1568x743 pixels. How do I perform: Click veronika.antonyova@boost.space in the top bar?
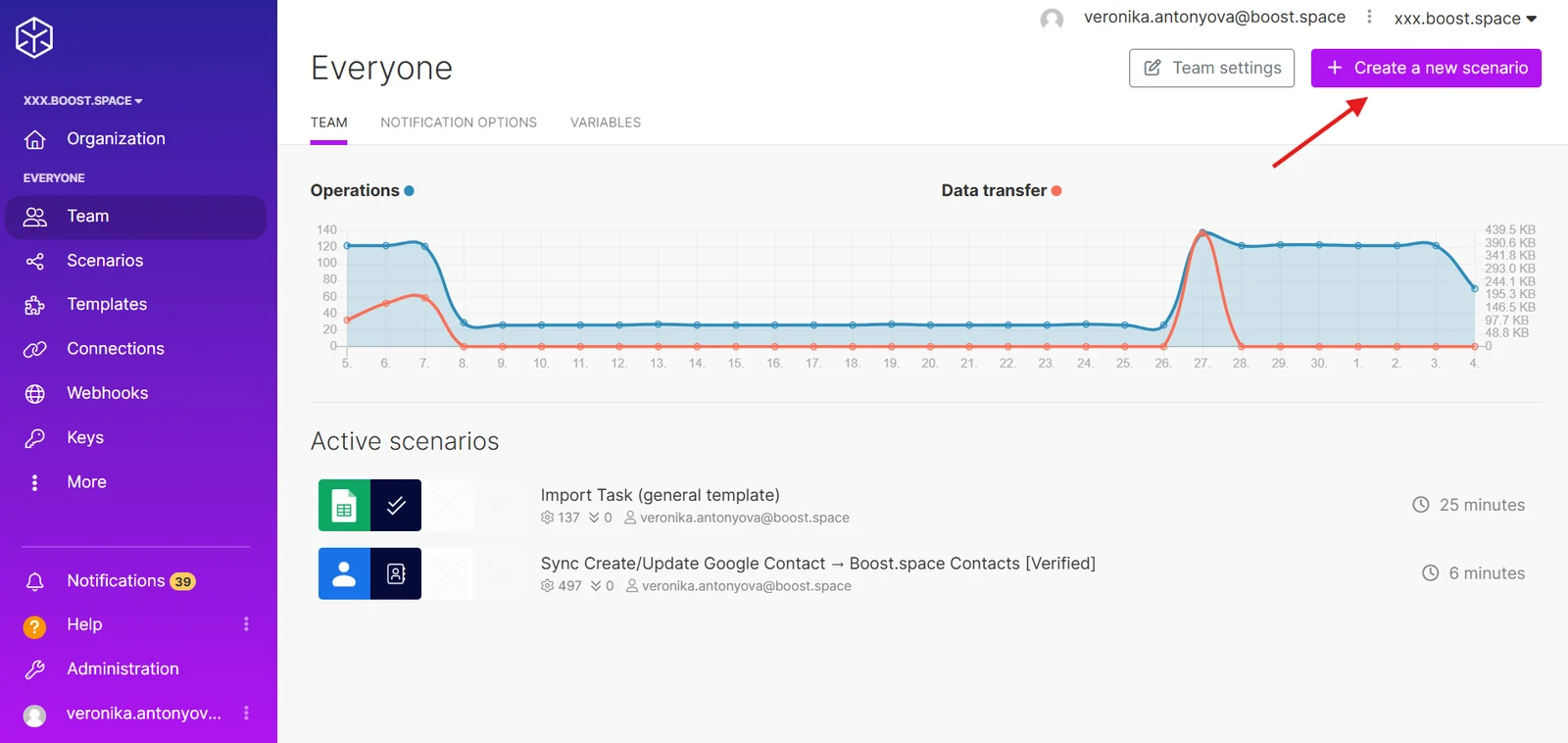(x=1214, y=17)
